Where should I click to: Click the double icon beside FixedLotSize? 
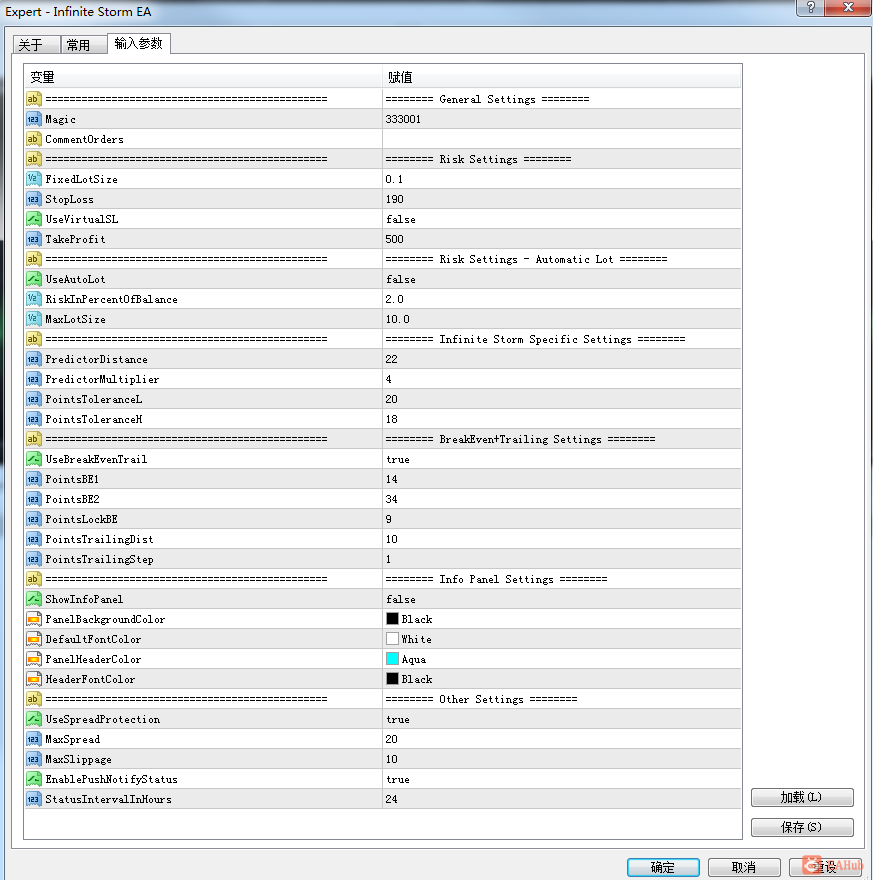34,179
